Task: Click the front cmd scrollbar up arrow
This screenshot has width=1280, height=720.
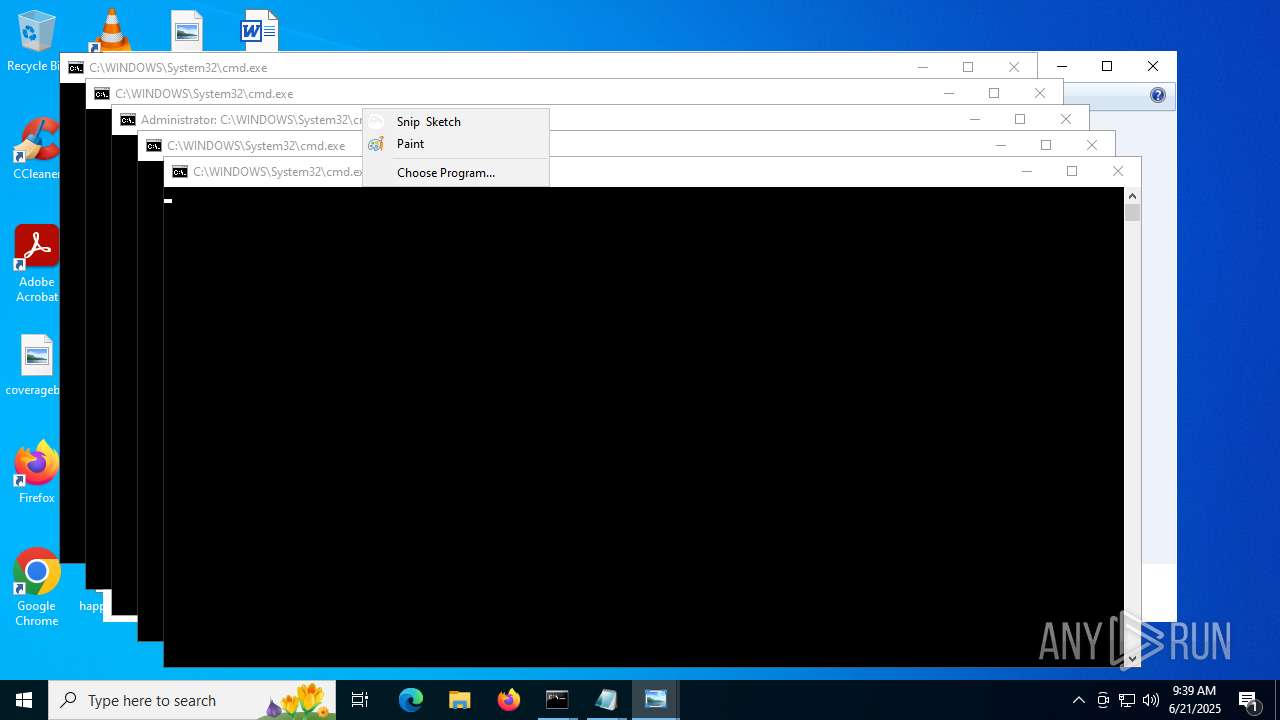Action: [1132, 196]
